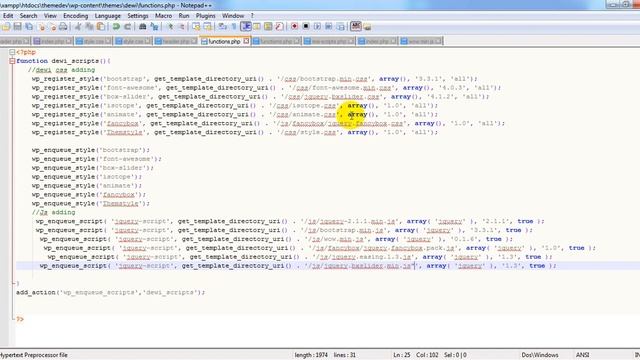Click the Dos\Windows line-ending status entry
Screen dimensions: 640x360
pyautogui.click(x=540, y=355)
